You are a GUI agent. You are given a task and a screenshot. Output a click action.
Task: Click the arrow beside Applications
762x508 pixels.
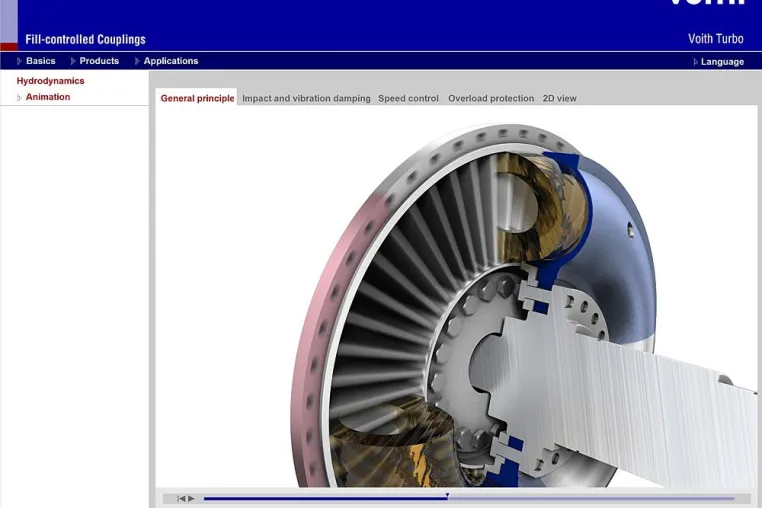tap(137, 61)
